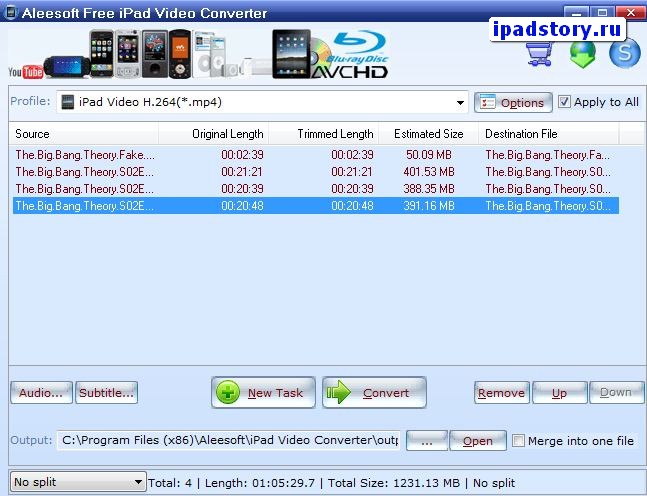Select the row with 401.53 MB size
The height and width of the screenshot is (496, 647).
pos(316,172)
